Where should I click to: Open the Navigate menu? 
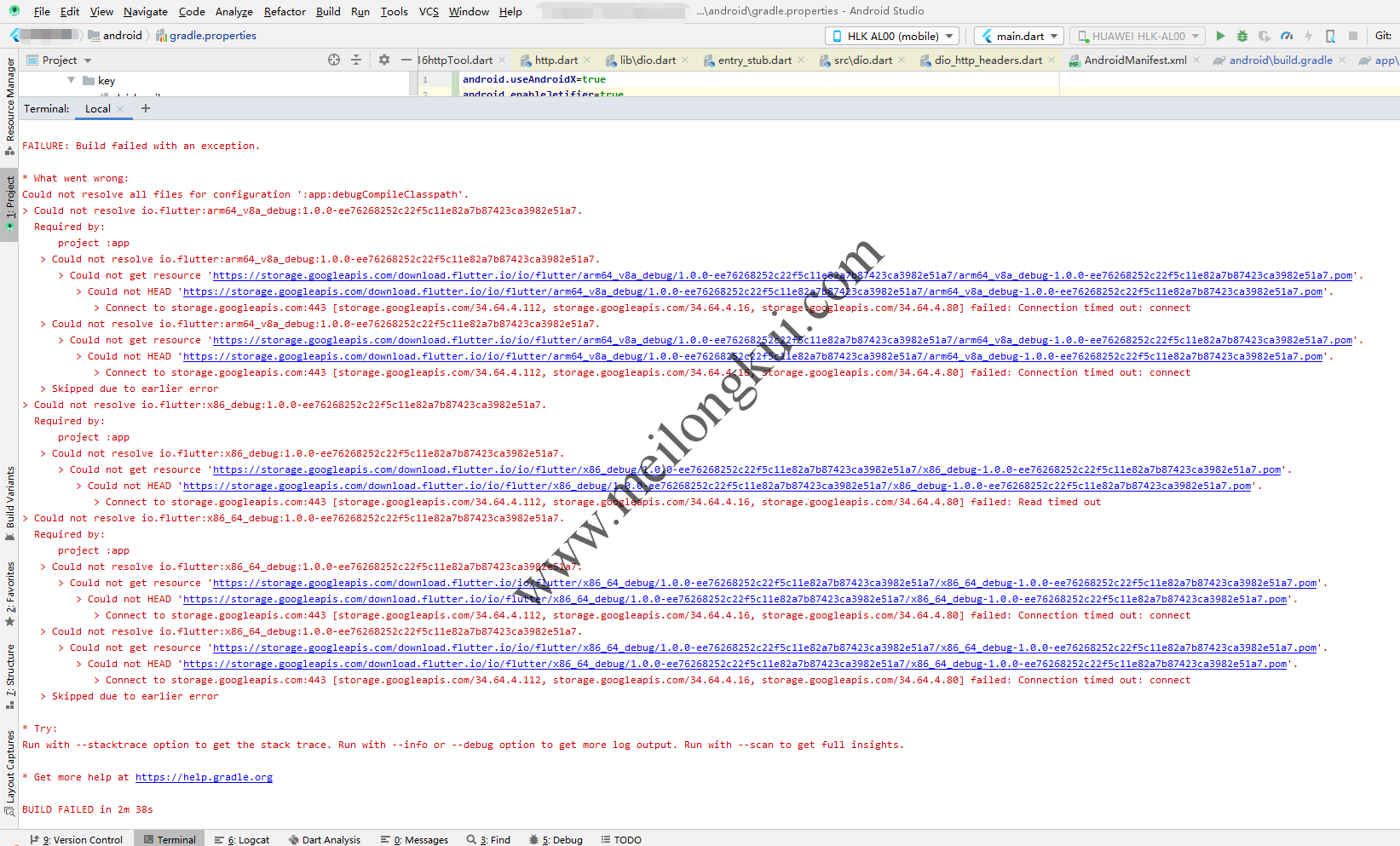coord(146,11)
